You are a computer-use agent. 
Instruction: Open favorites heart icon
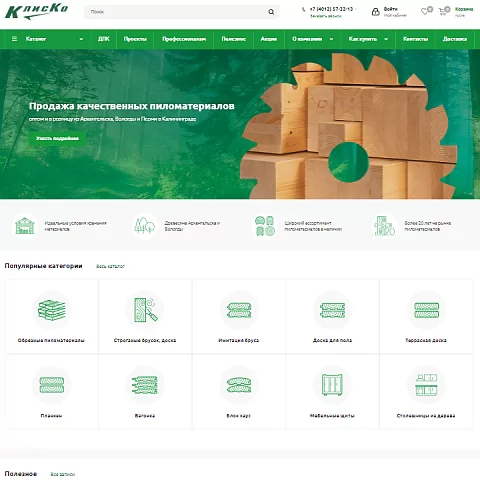424,11
